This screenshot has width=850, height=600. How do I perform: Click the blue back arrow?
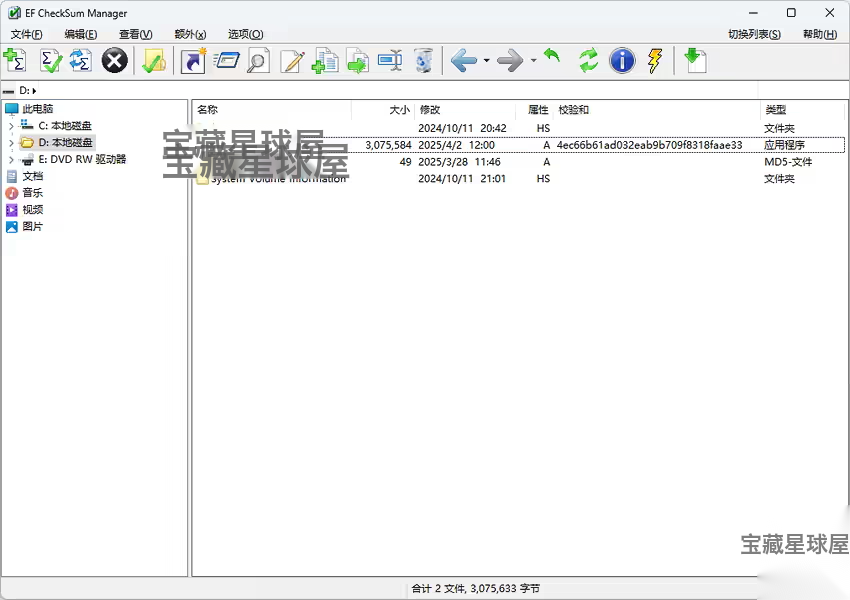(464, 60)
